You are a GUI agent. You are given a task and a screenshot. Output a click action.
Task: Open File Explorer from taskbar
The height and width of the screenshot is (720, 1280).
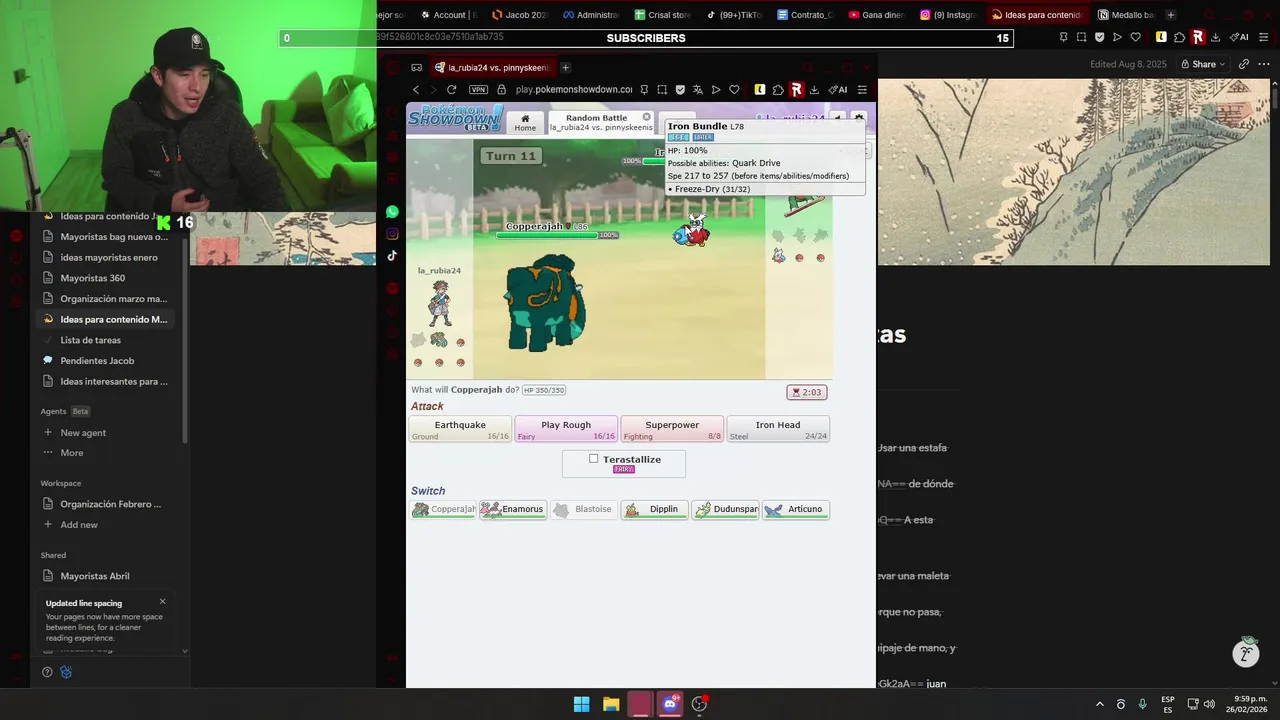click(611, 704)
